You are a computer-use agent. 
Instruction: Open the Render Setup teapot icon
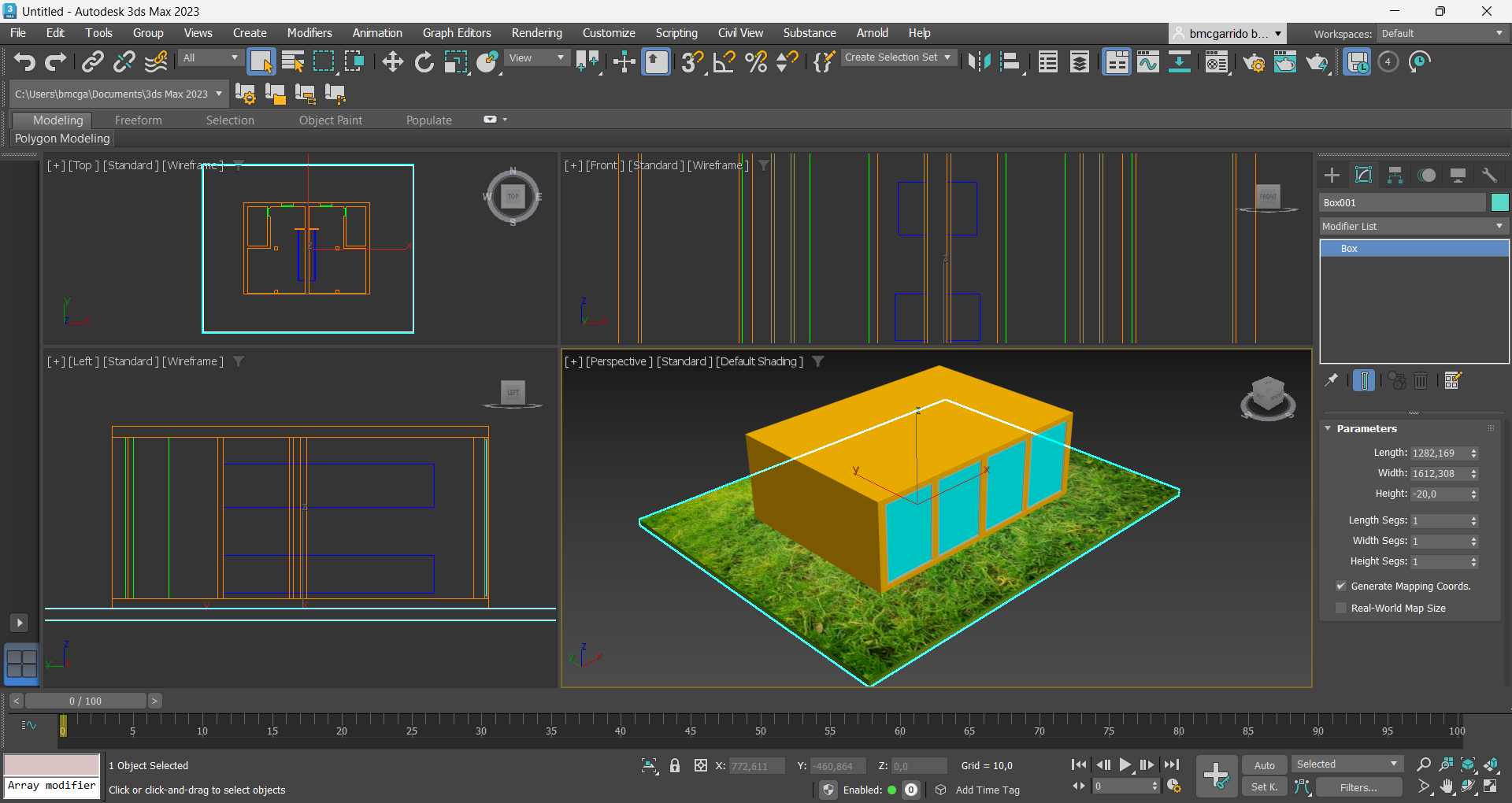click(x=1254, y=61)
